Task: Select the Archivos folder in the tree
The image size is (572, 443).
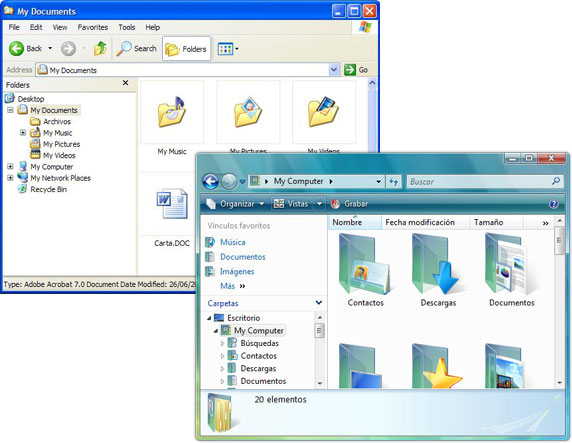Action: click(57, 122)
